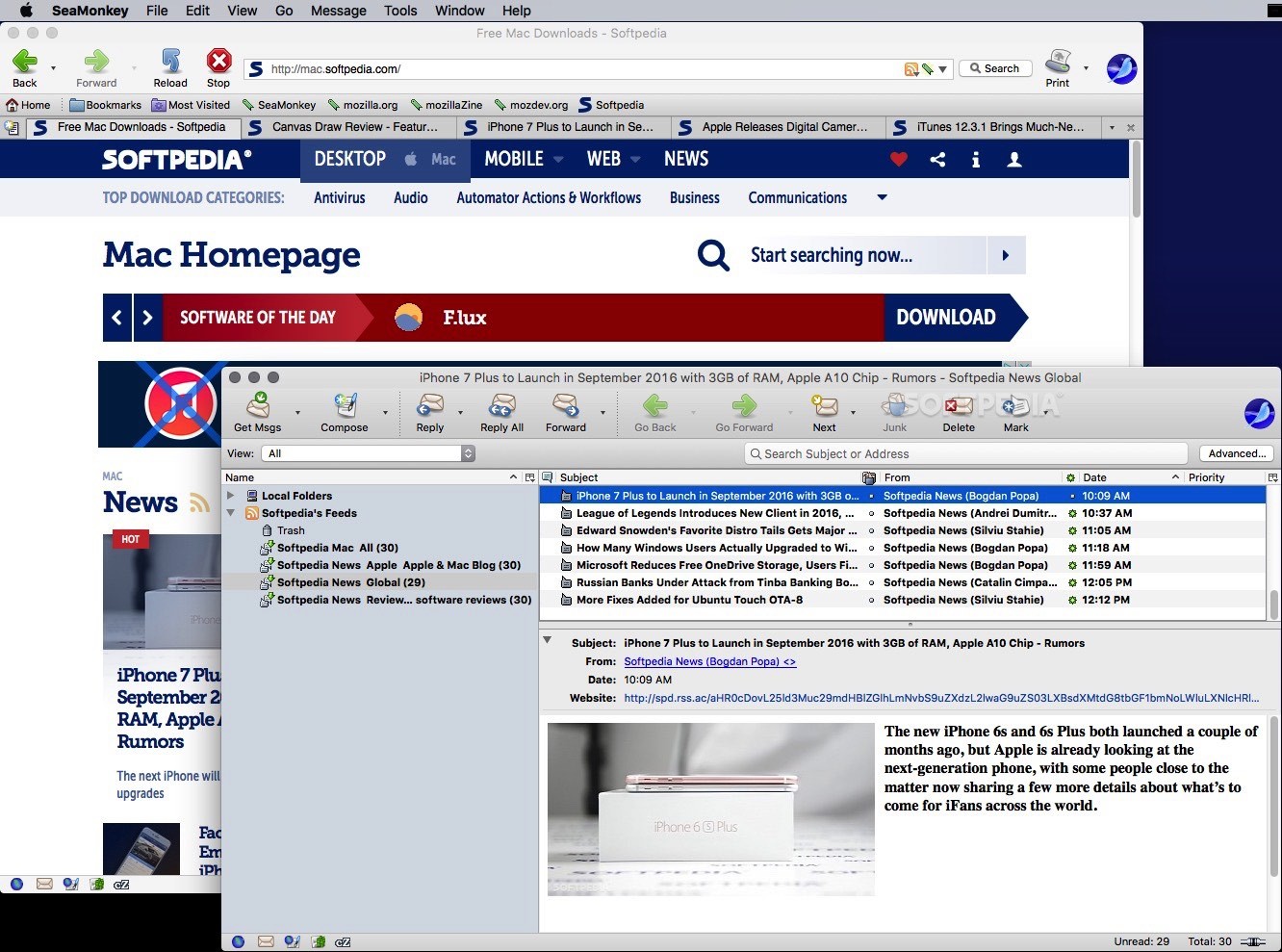Click the Home bookmark icon
1282x952 pixels.
click(13, 105)
